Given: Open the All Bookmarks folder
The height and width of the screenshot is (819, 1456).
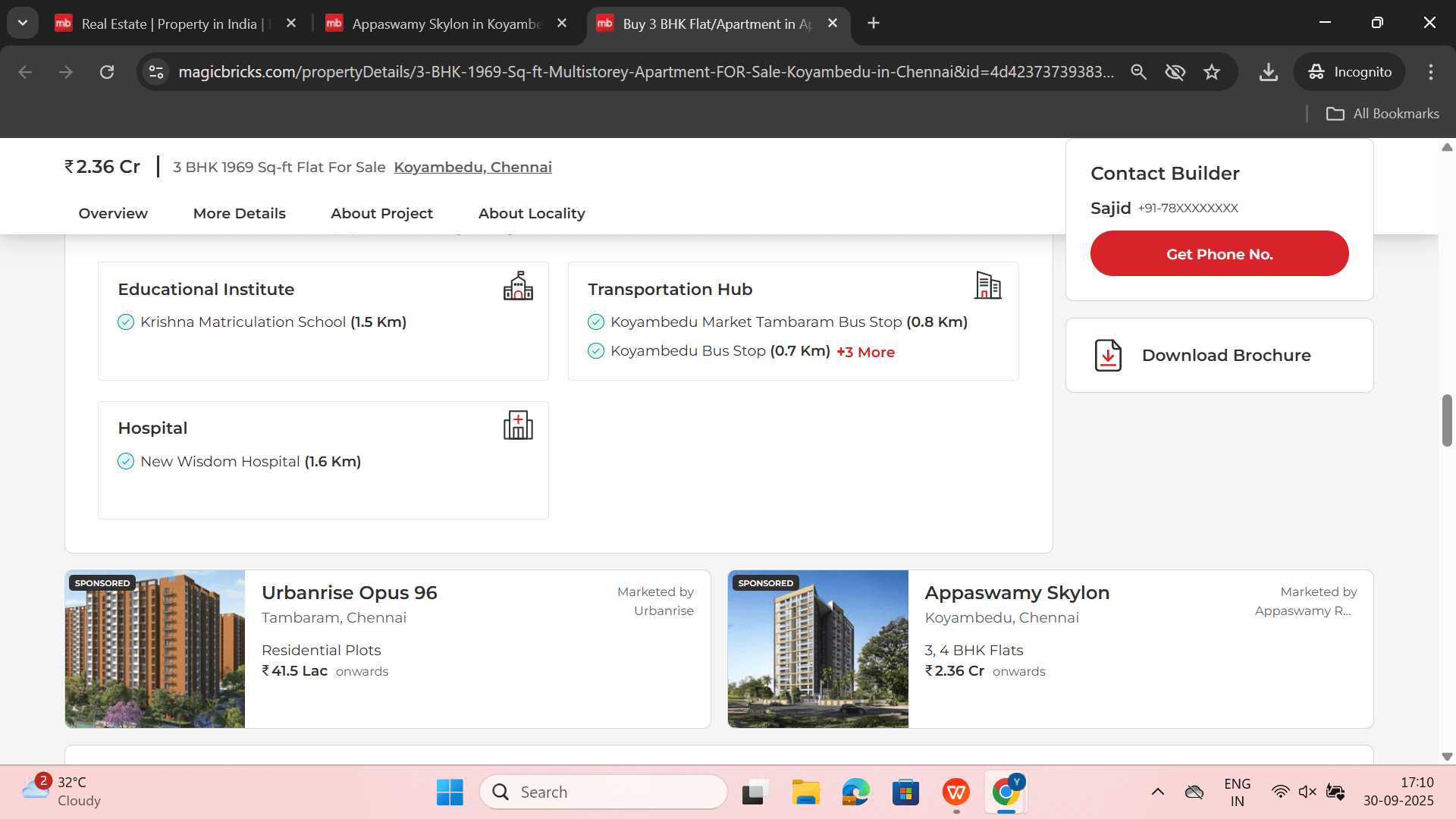Looking at the screenshot, I should coord(1382,114).
